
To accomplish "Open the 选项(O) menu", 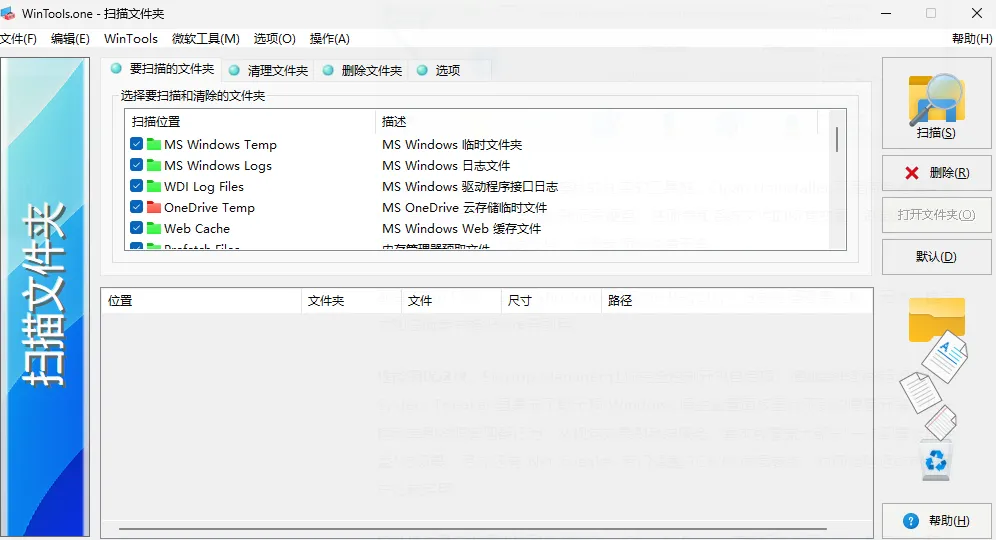I will pos(274,39).
